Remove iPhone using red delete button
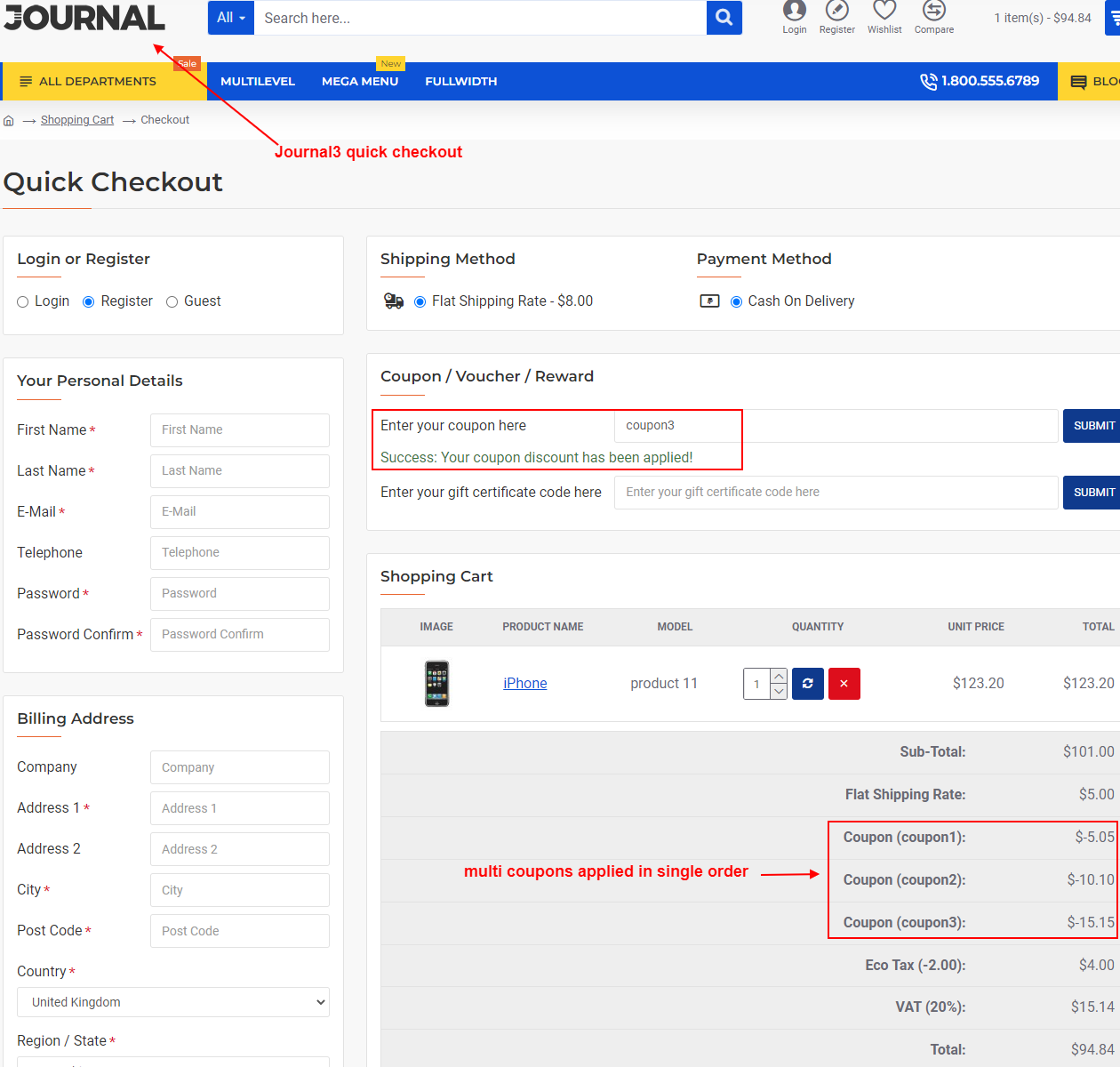The image size is (1120, 1067). pyautogui.click(x=844, y=684)
